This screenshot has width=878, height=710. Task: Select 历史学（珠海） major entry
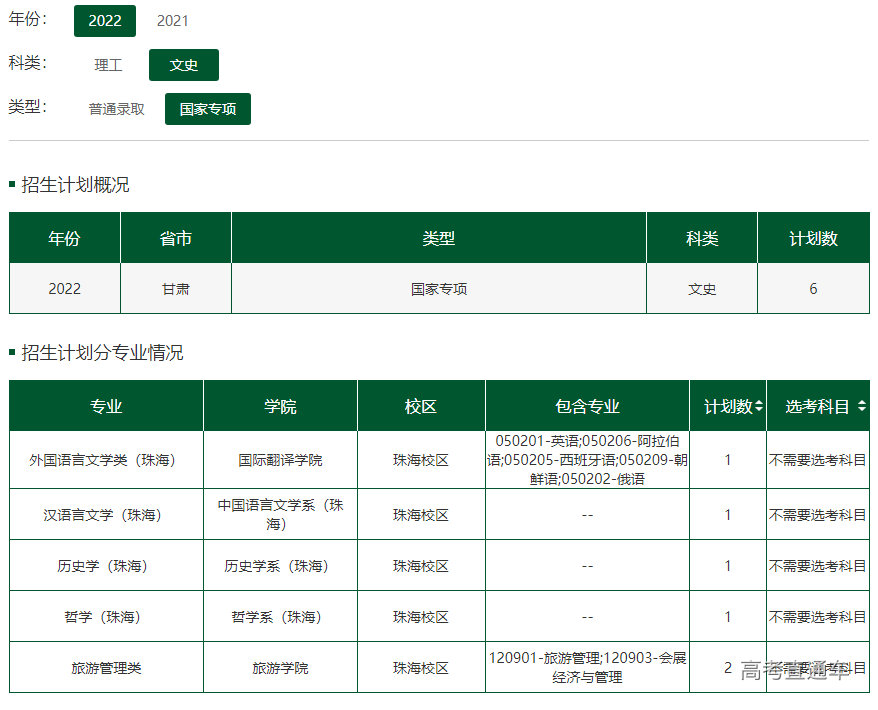(106, 566)
